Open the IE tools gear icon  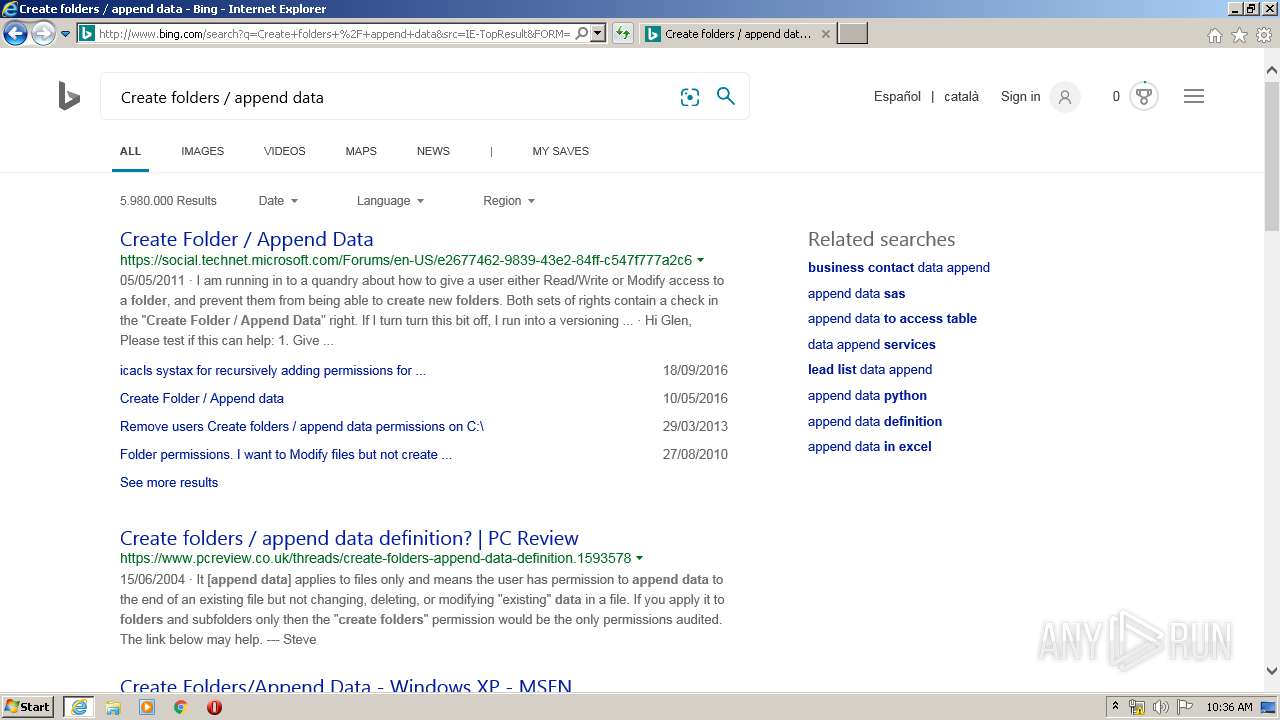[1264, 35]
